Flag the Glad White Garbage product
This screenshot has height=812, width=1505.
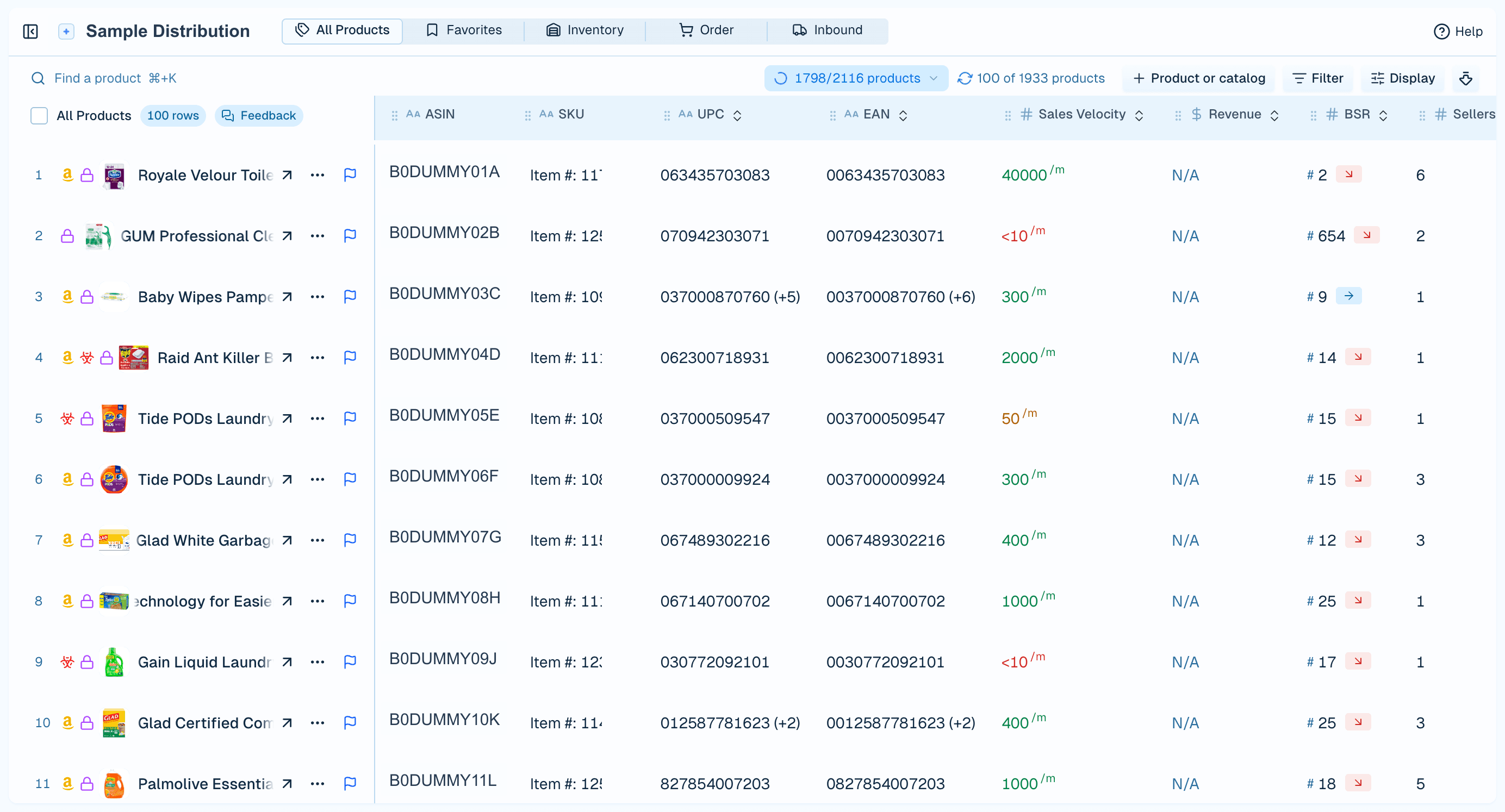[350, 540]
